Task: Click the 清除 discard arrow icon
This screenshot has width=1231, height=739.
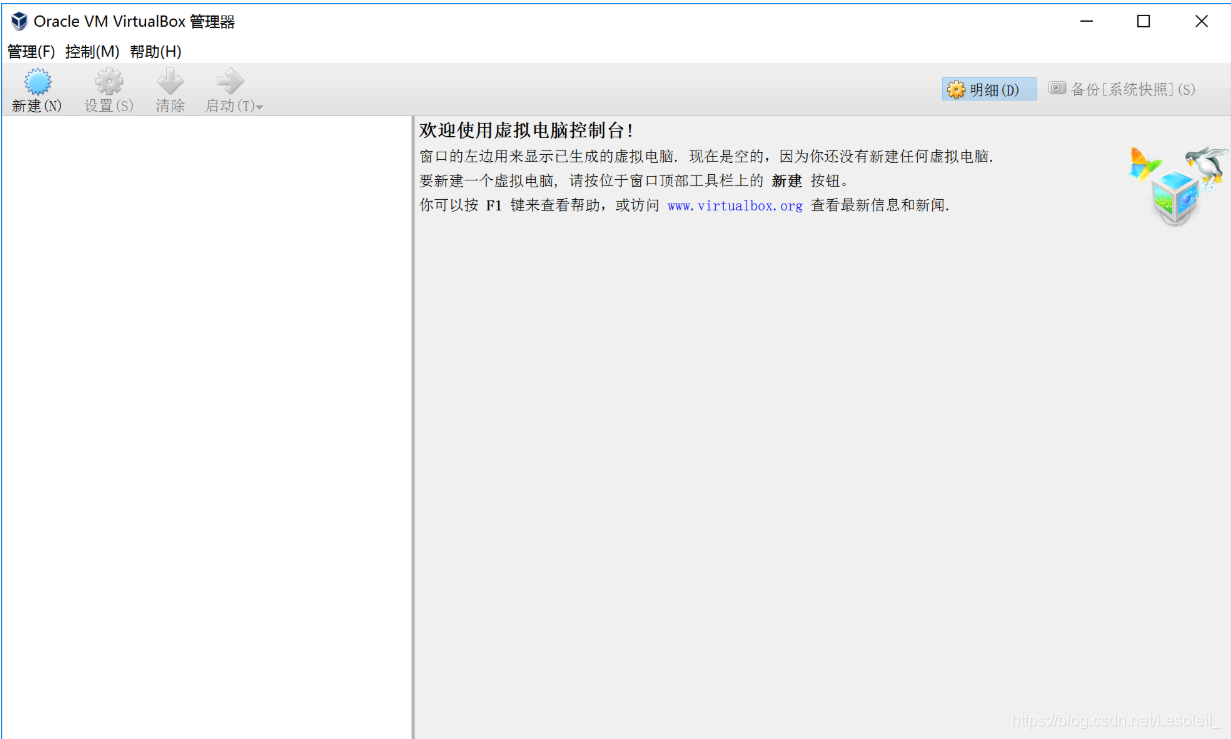Action: 170,82
